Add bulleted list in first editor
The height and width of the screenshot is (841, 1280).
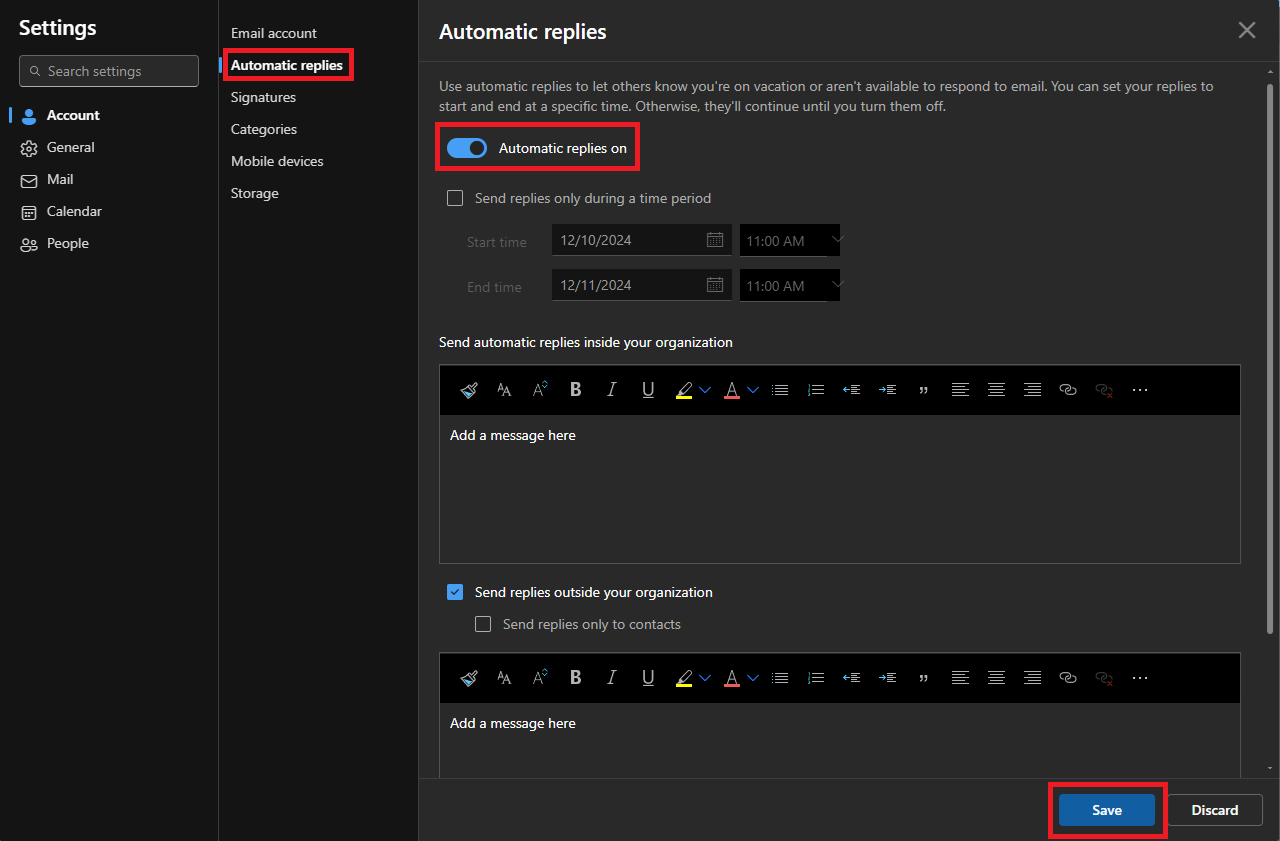780,390
